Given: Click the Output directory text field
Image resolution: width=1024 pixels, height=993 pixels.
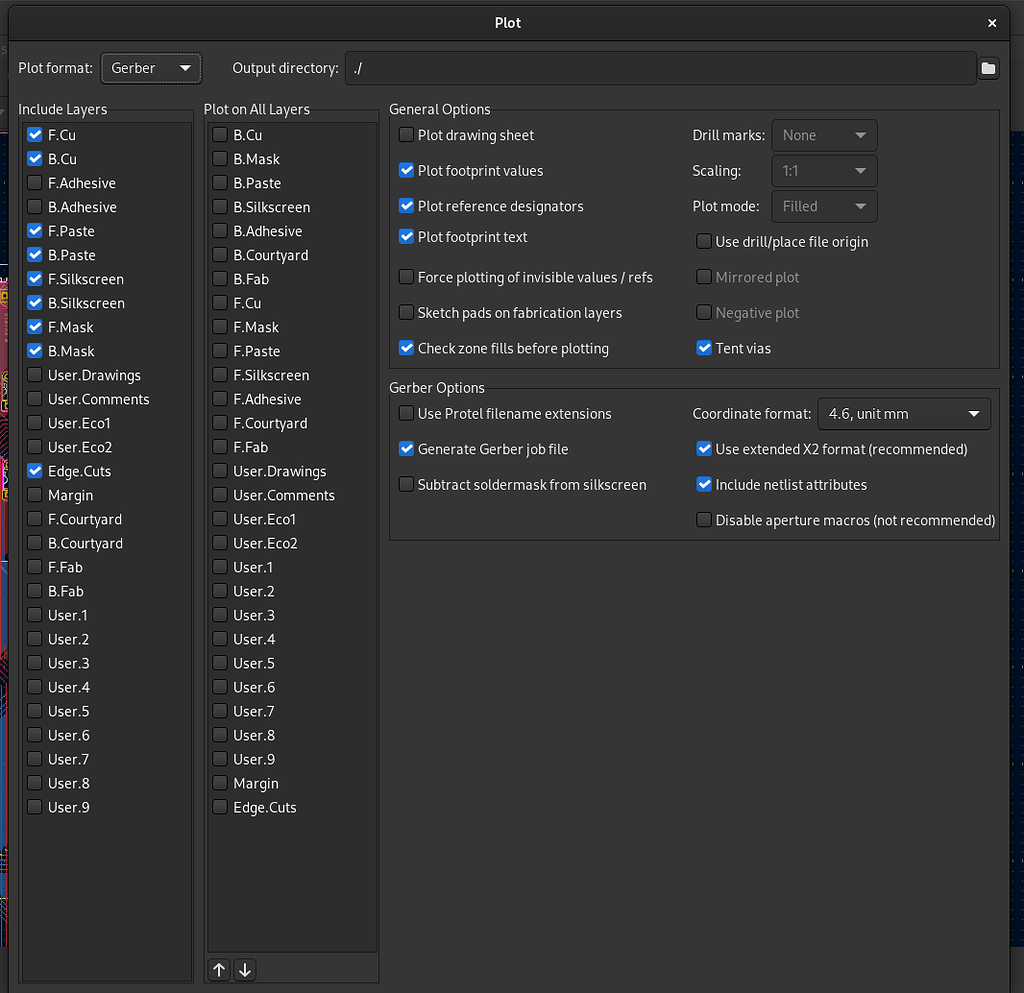Looking at the screenshot, I should 660,68.
